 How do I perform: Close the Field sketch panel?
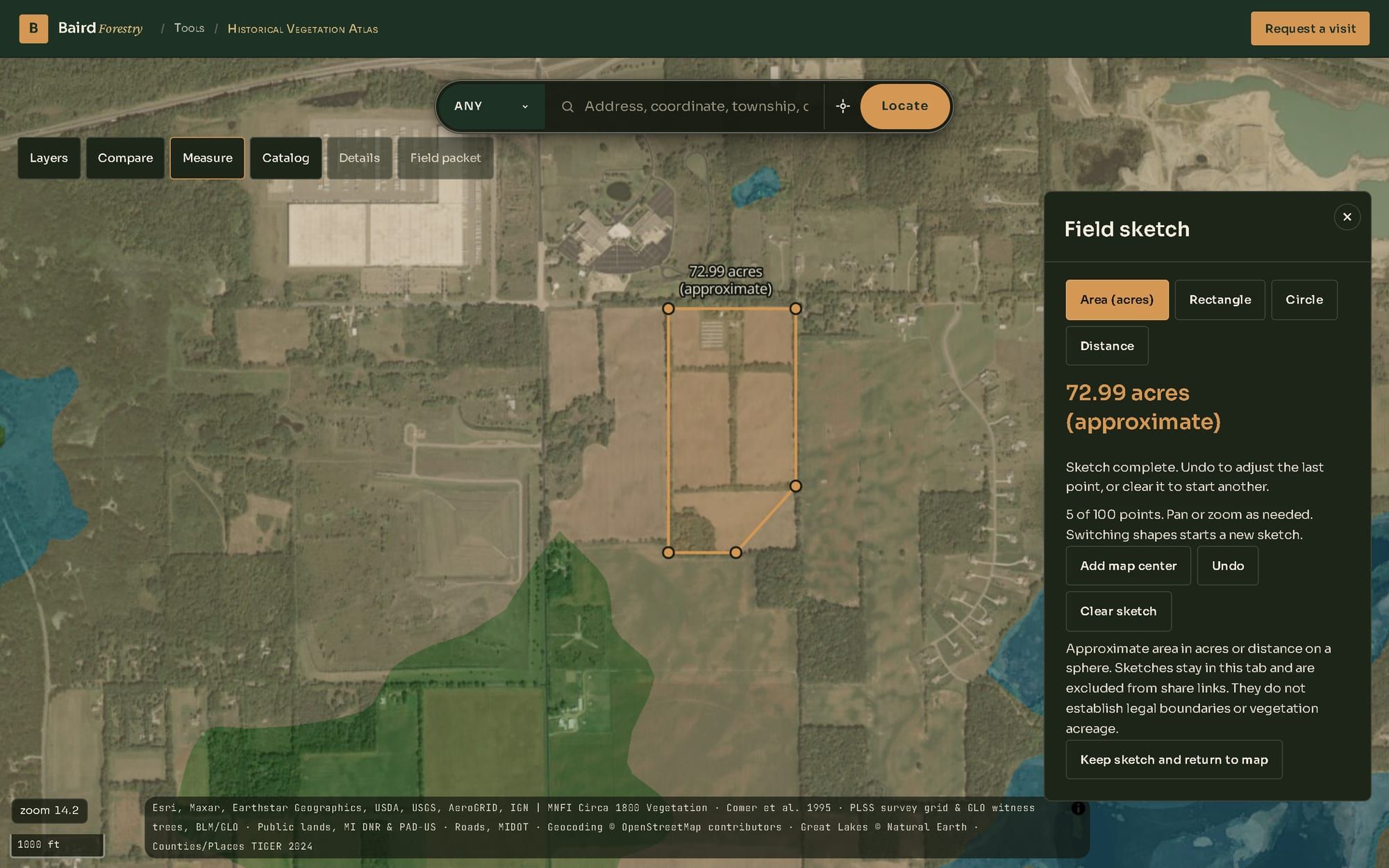click(x=1347, y=217)
